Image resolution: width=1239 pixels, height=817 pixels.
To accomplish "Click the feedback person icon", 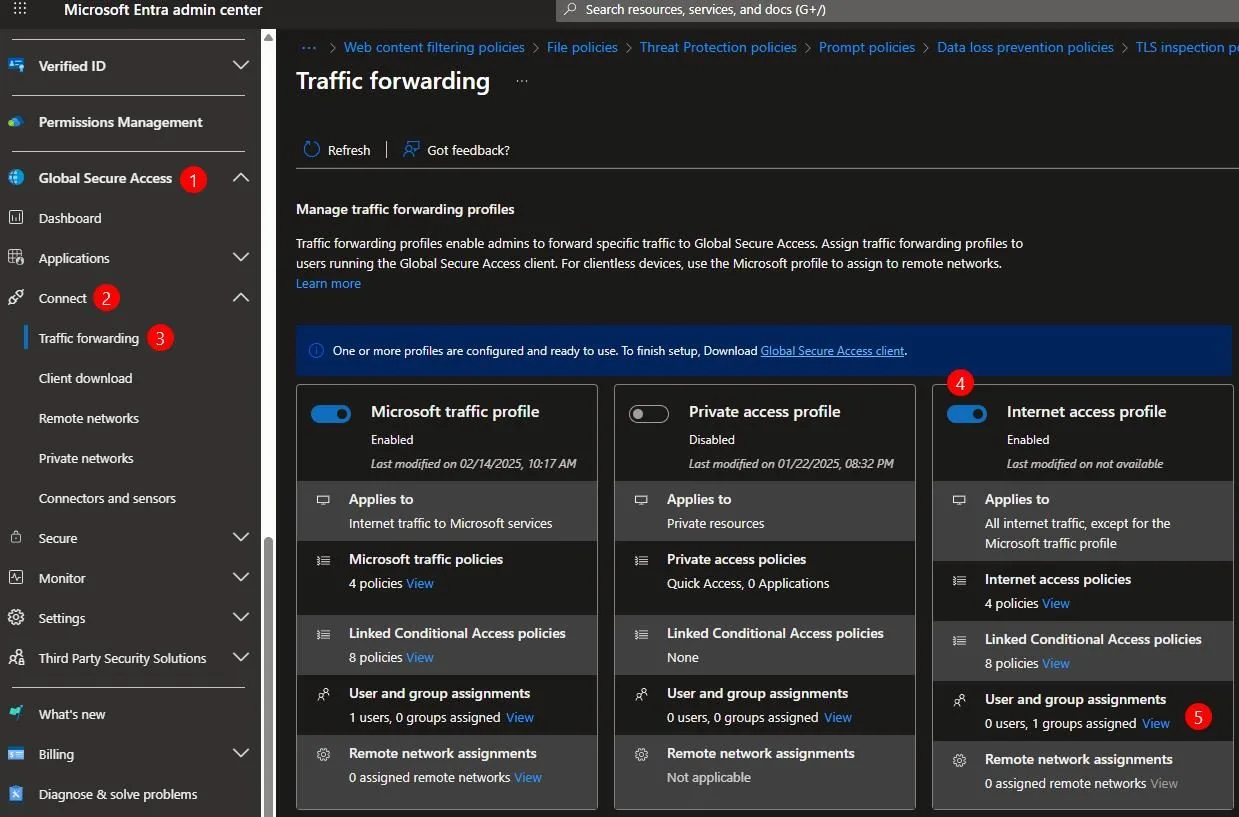I will coord(411,149).
